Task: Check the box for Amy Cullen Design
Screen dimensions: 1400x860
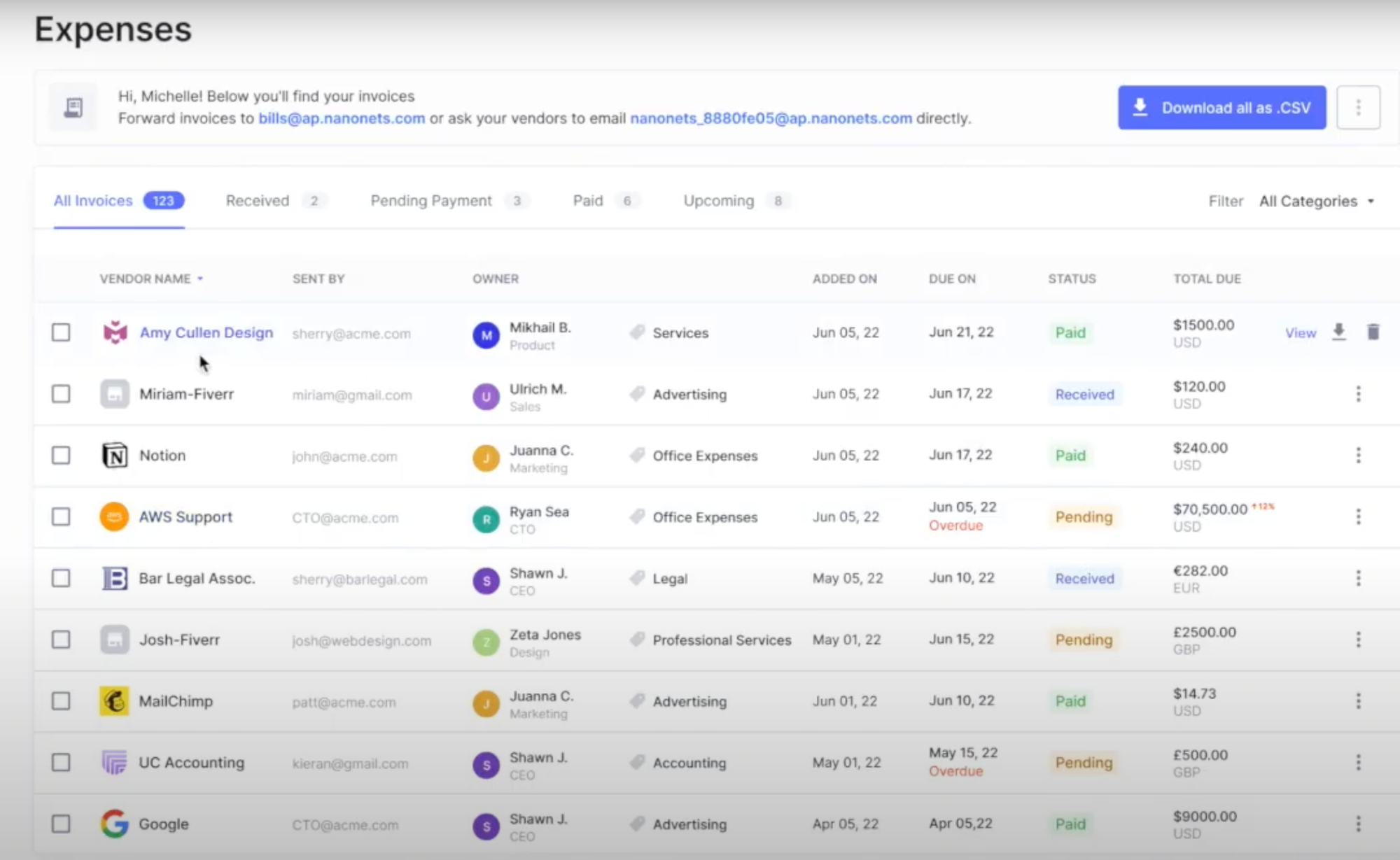Action: tap(61, 332)
